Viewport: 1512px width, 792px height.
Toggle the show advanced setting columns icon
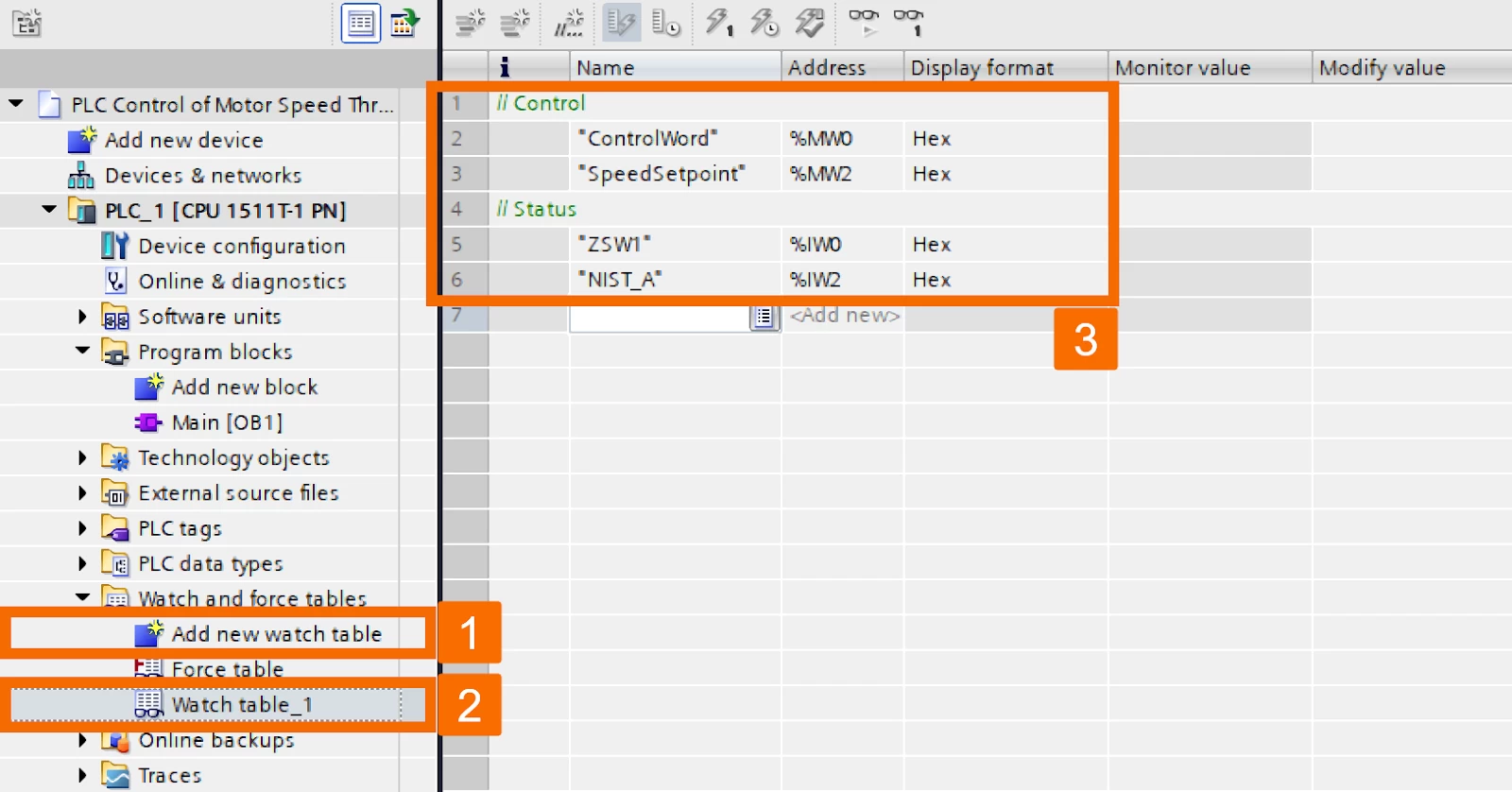[x=666, y=23]
